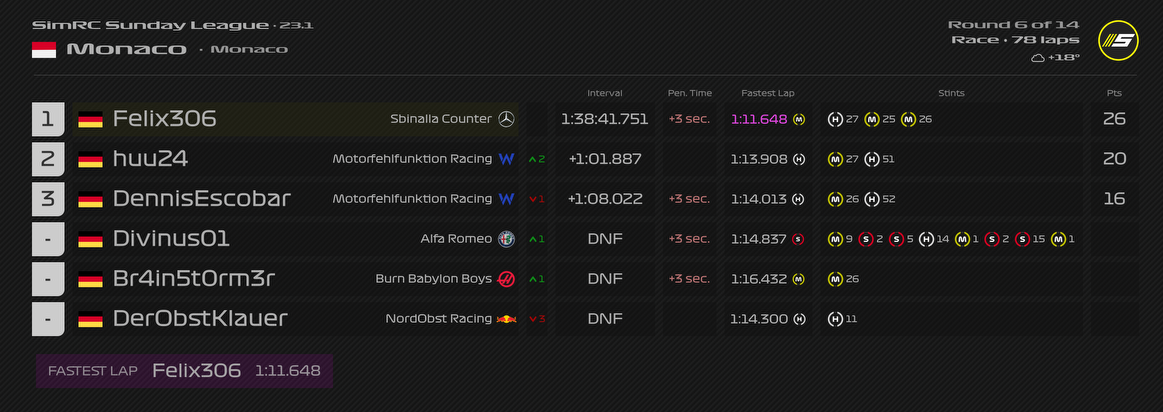
Task: Select the Stints column header
Action: pyautogui.click(x=951, y=93)
